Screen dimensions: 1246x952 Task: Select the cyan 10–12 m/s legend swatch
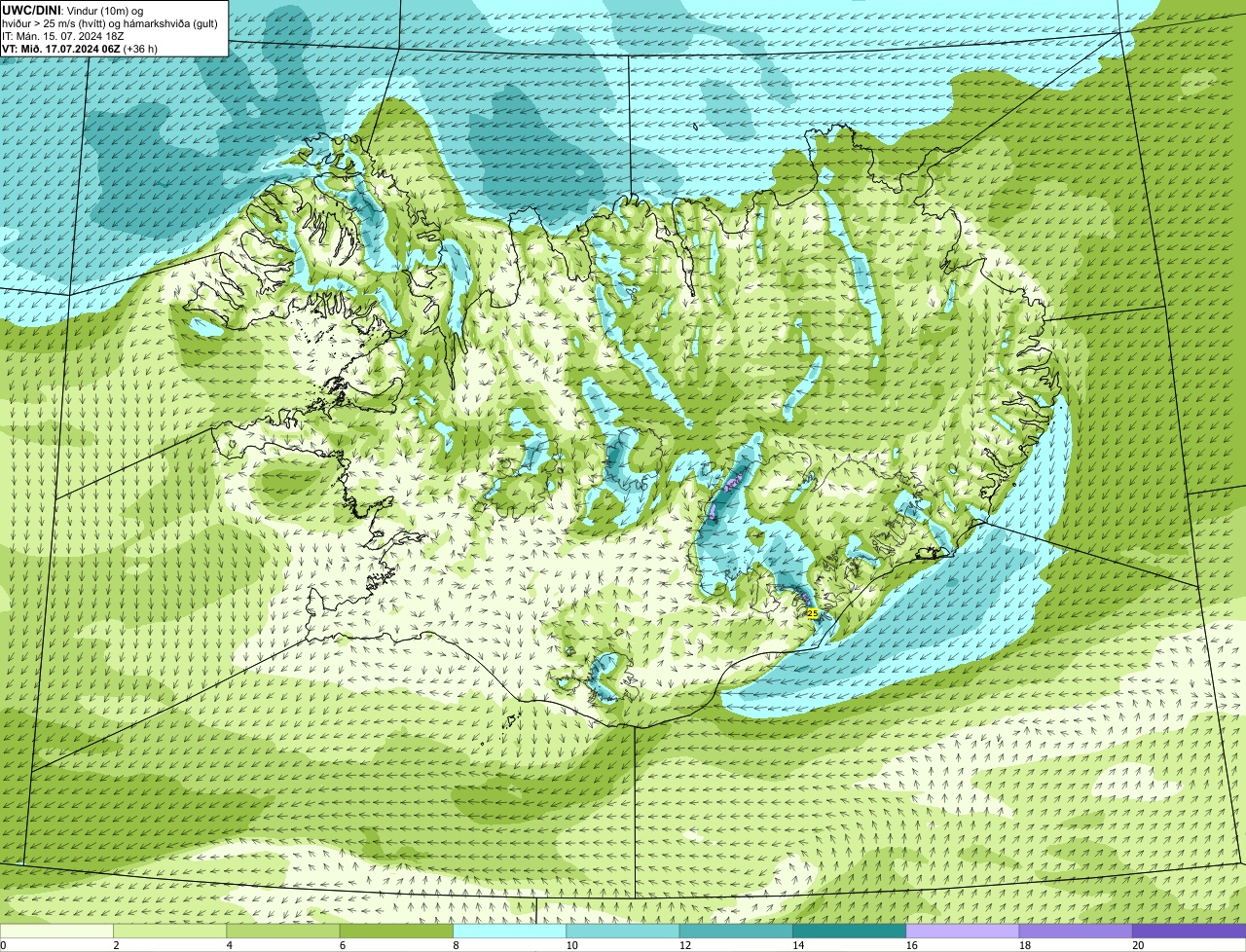[623, 931]
